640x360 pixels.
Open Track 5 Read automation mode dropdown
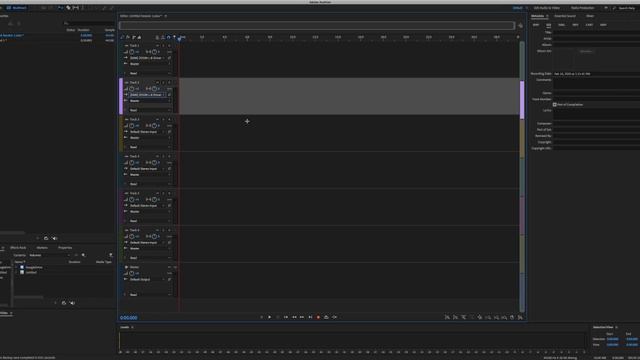(150, 221)
